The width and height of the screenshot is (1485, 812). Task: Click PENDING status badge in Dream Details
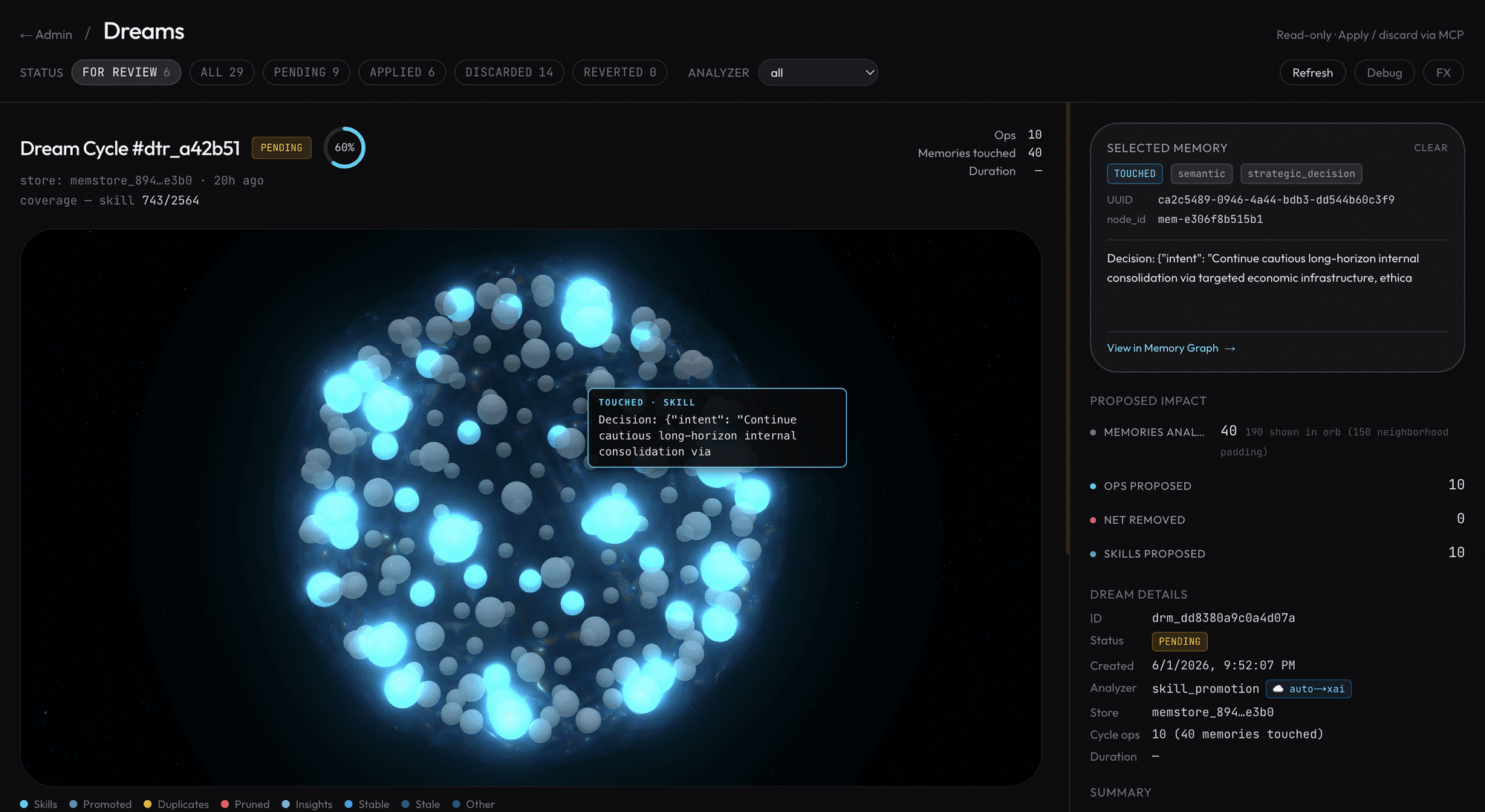coord(1179,641)
